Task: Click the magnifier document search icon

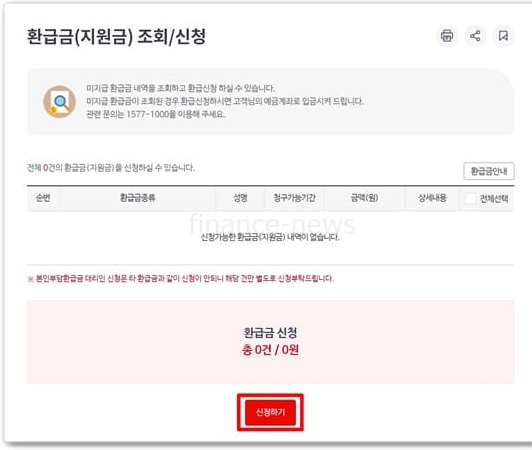Action: [x=59, y=101]
